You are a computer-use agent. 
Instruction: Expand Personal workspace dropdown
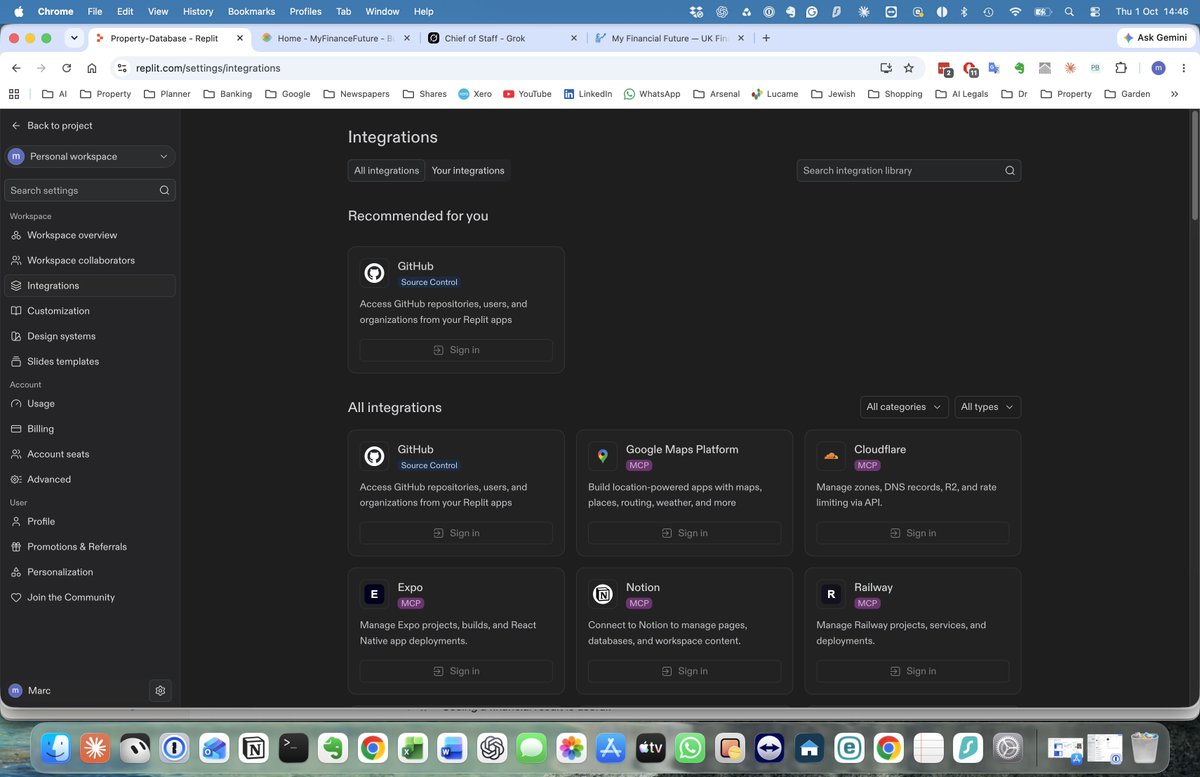[90, 156]
